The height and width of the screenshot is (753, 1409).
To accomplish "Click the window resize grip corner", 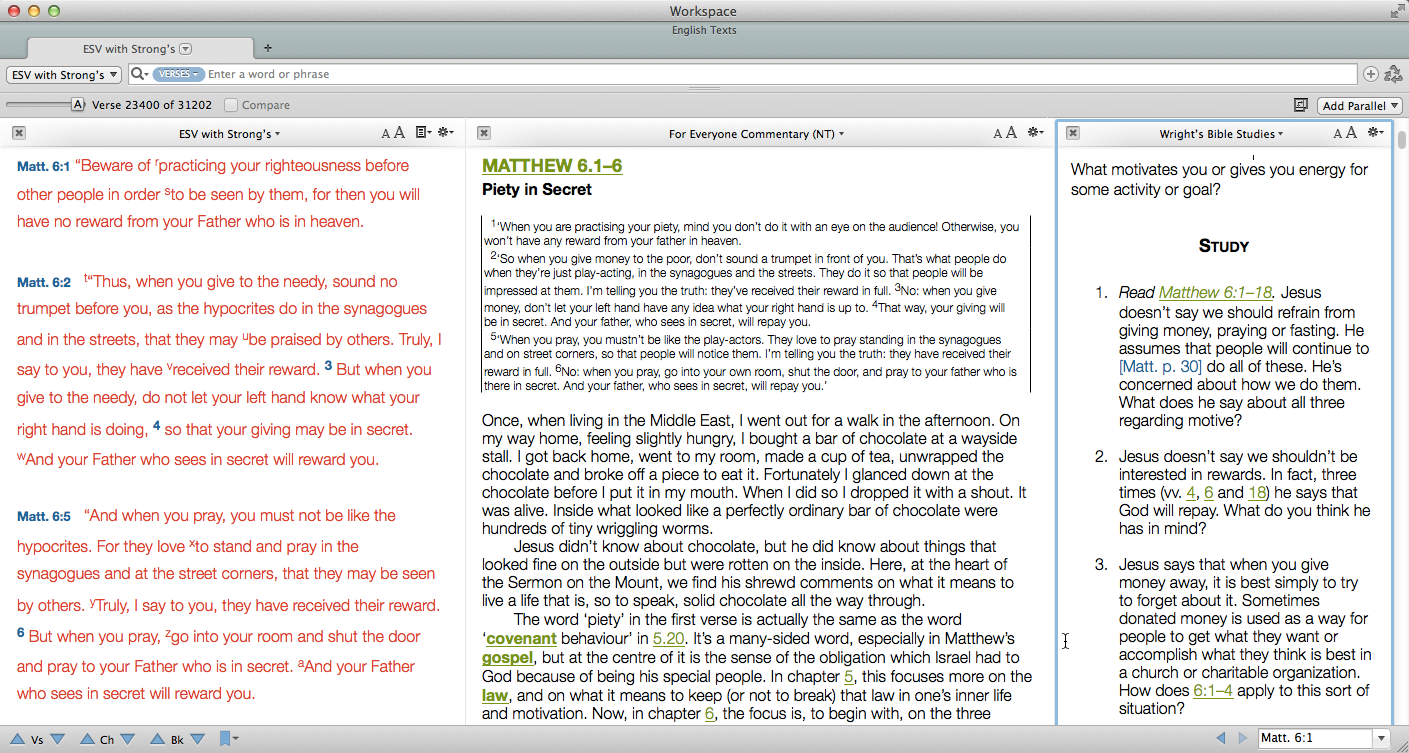I will click(1400, 745).
